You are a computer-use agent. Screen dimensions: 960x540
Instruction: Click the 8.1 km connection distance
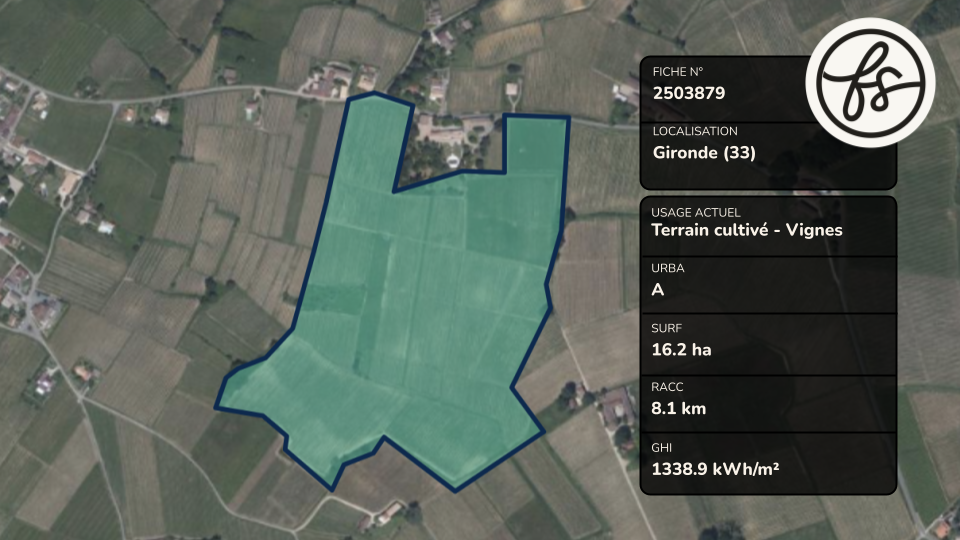click(x=679, y=408)
